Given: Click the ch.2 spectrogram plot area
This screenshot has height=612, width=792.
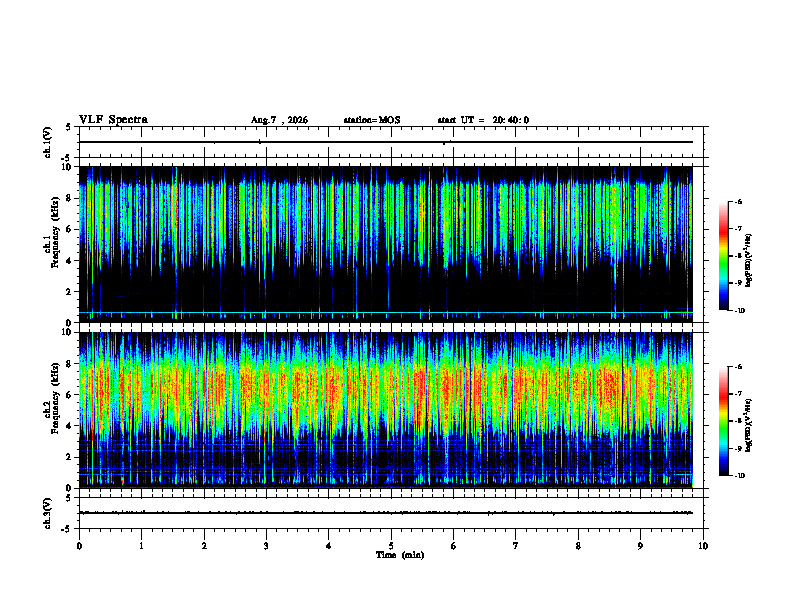Looking at the screenshot, I should (386, 410).
